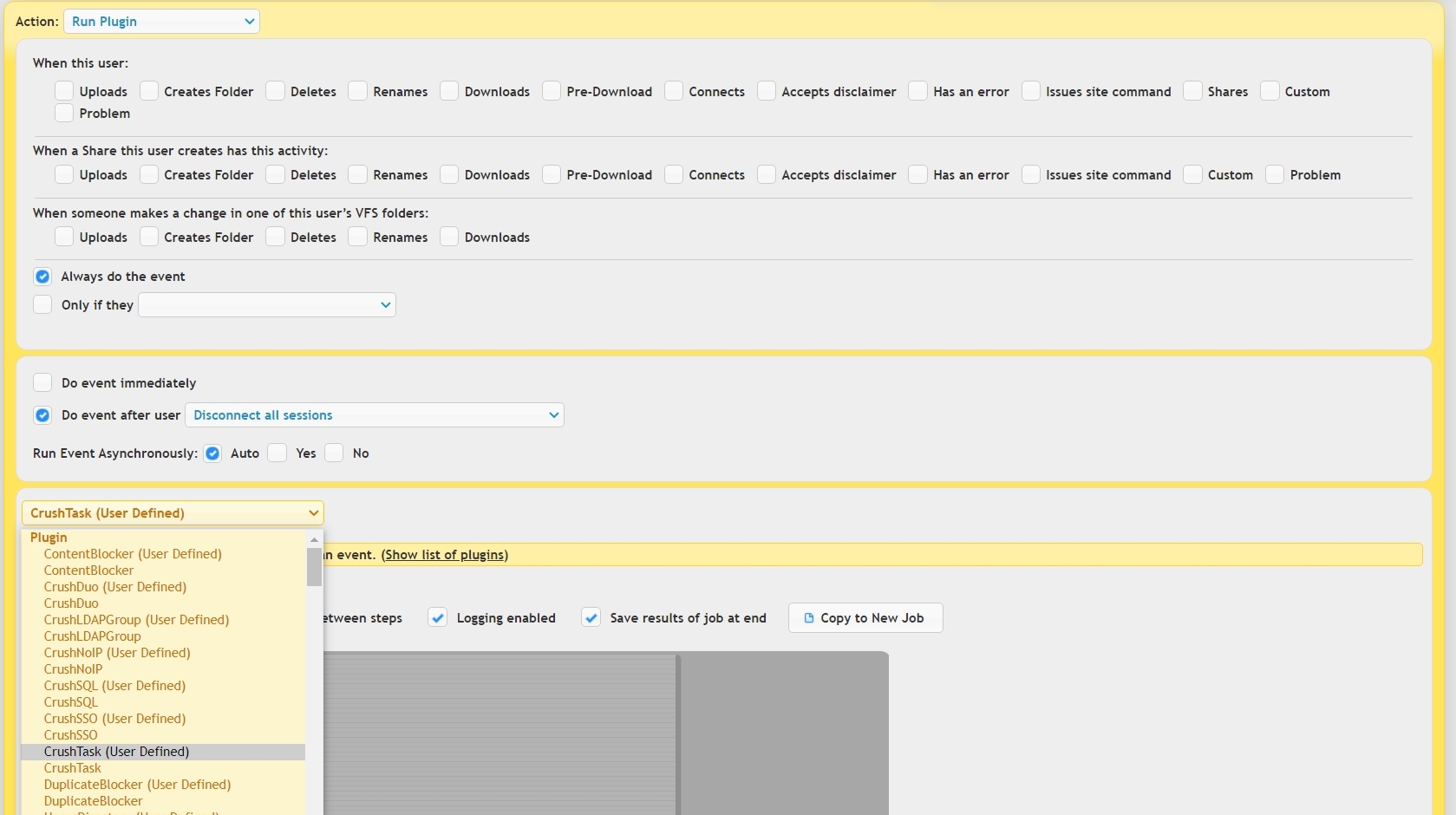Check Creates Folder under When this user
Screen dimensions: 1456x815
(149, 91)
